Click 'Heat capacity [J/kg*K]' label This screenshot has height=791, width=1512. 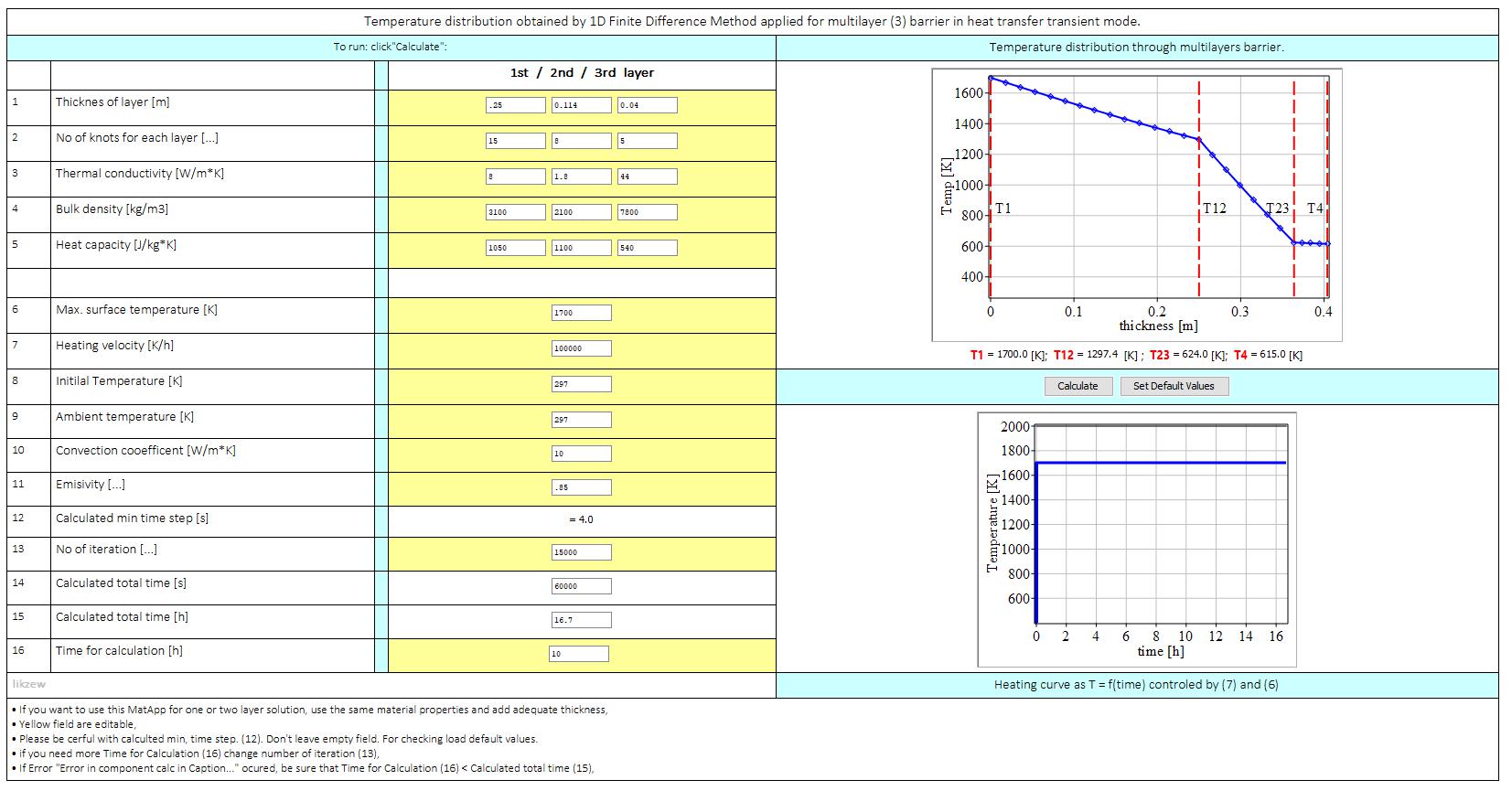116,244
